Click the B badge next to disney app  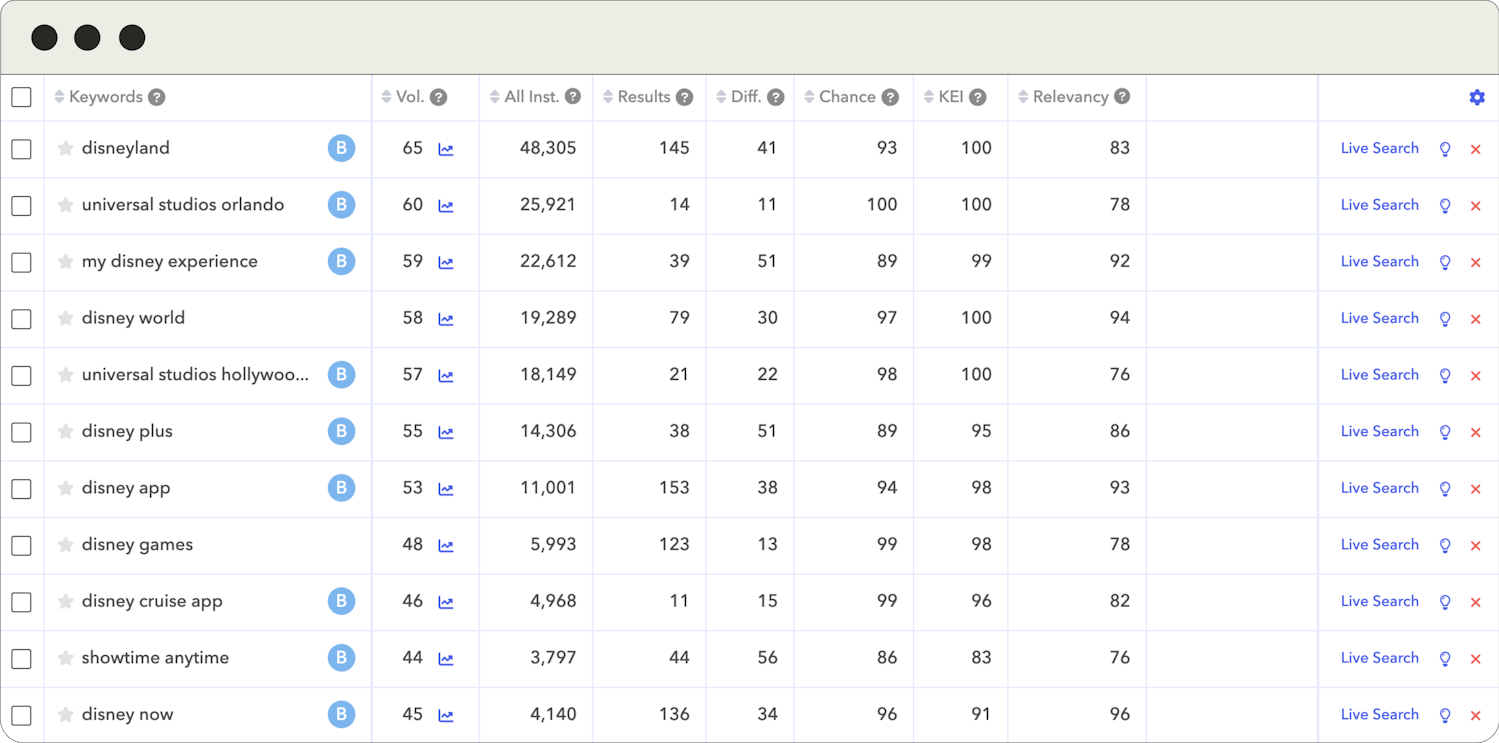click(341, 488)
